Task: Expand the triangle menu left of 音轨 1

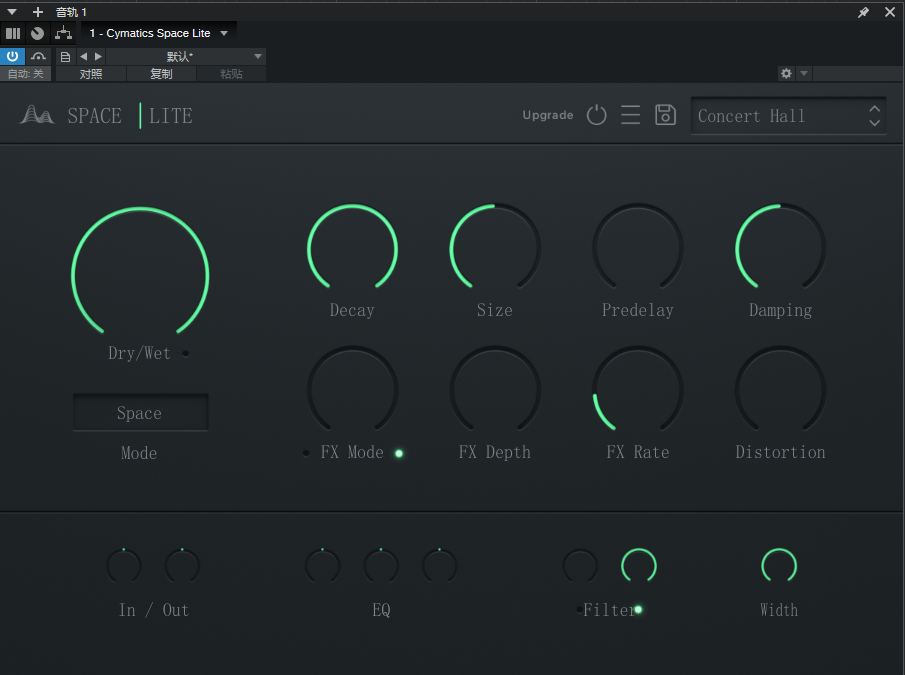Action: pyautogui.click(x=12, y=12)
